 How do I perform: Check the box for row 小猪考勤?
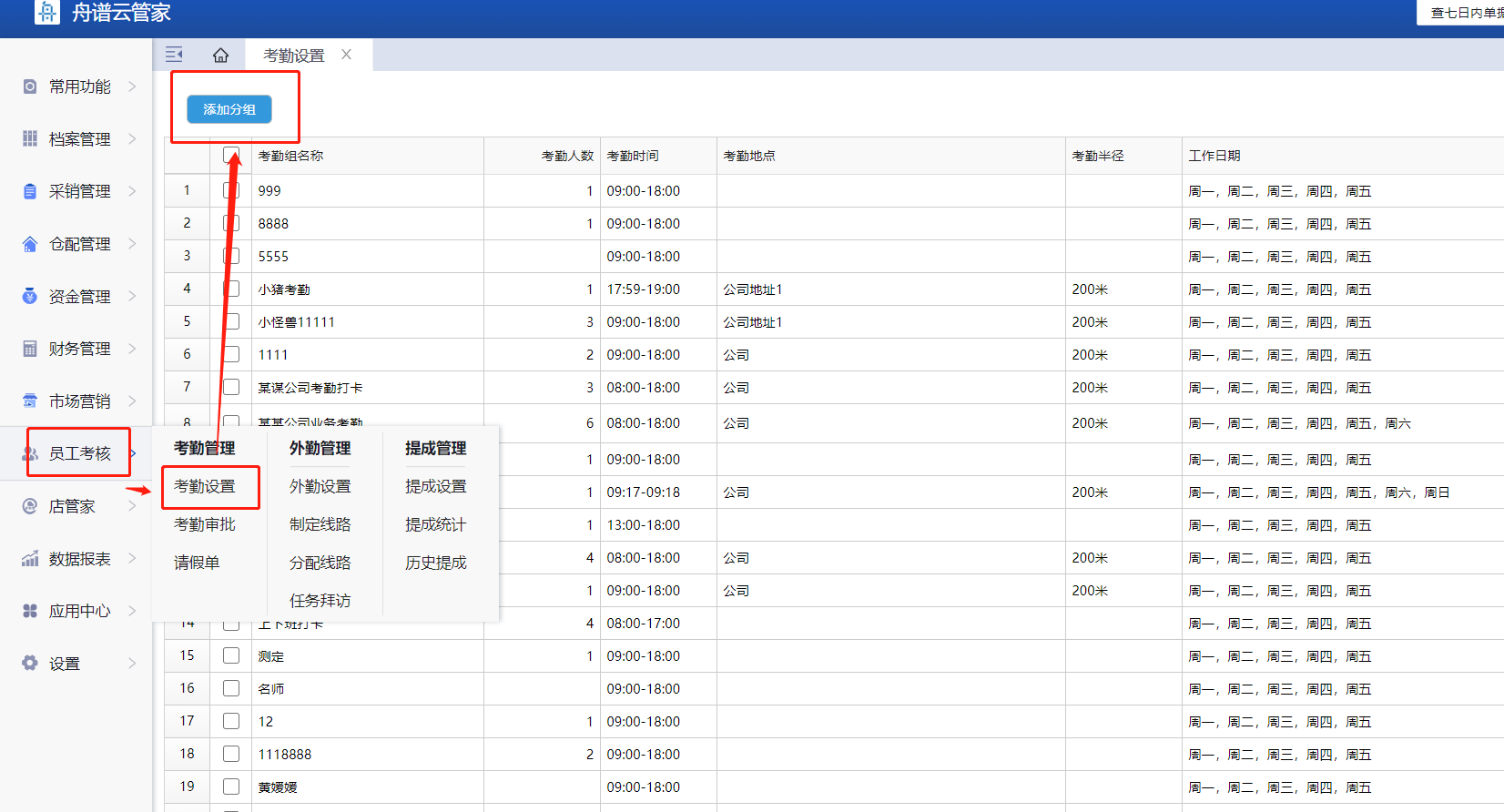(x=231, y=289)
